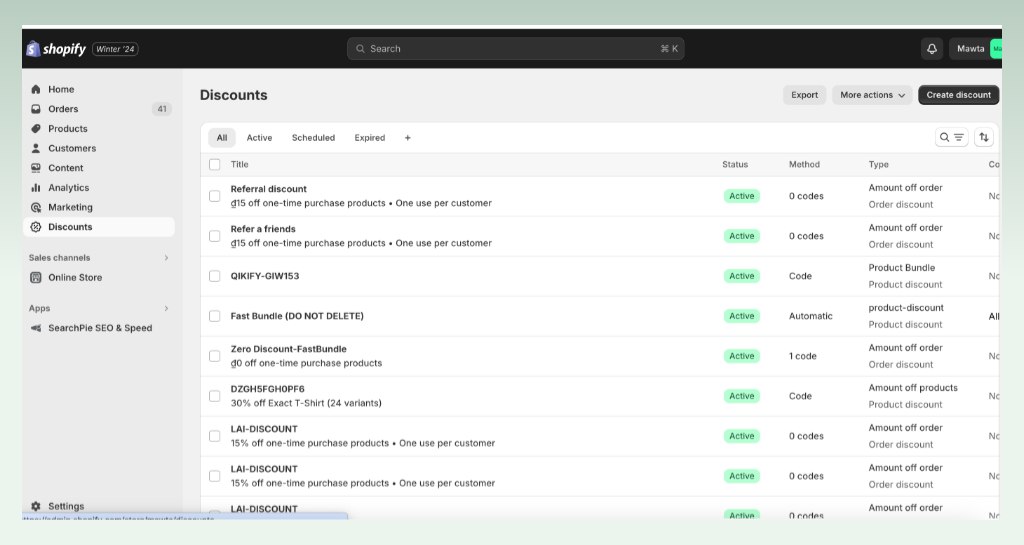Click the Online Store icon
Image resolution: width=1024 pixels, height=545 pixels.
coord(36,277)
